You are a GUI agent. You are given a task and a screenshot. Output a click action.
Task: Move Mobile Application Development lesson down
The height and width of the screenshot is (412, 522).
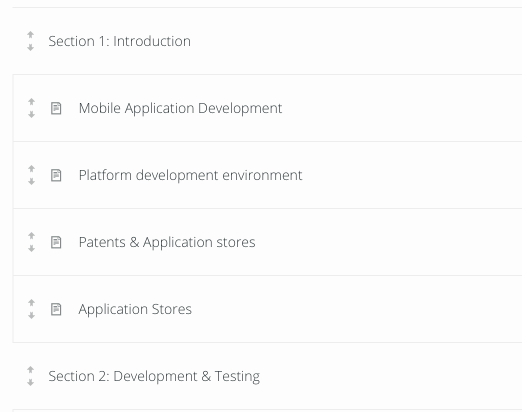[x=31, y=115]
